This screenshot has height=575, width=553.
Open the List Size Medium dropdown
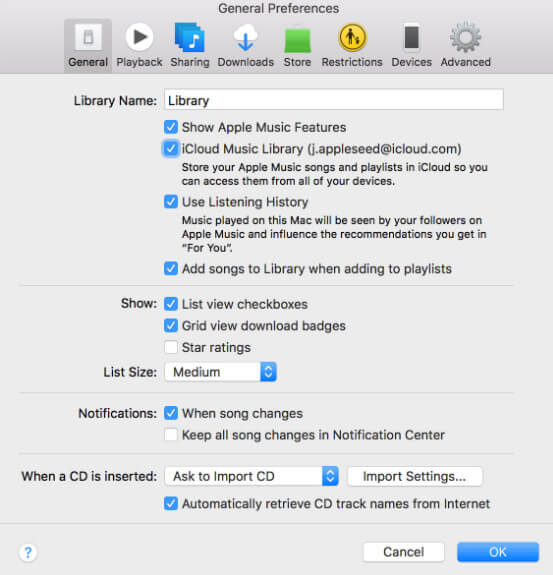coord(220,372)
